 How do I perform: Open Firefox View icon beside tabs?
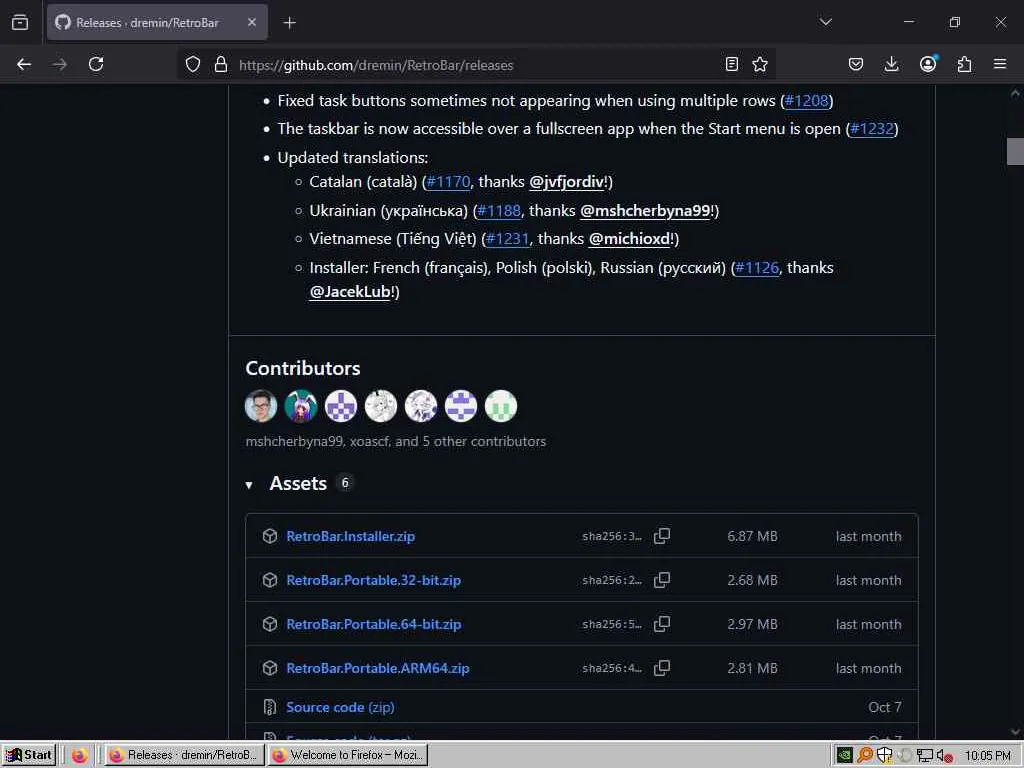20,22
